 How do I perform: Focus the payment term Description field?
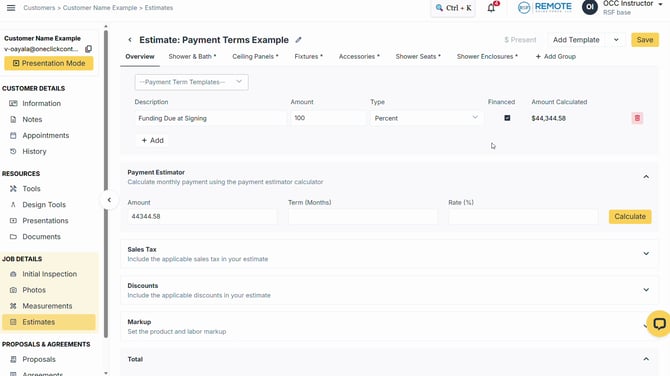point(210,118)
